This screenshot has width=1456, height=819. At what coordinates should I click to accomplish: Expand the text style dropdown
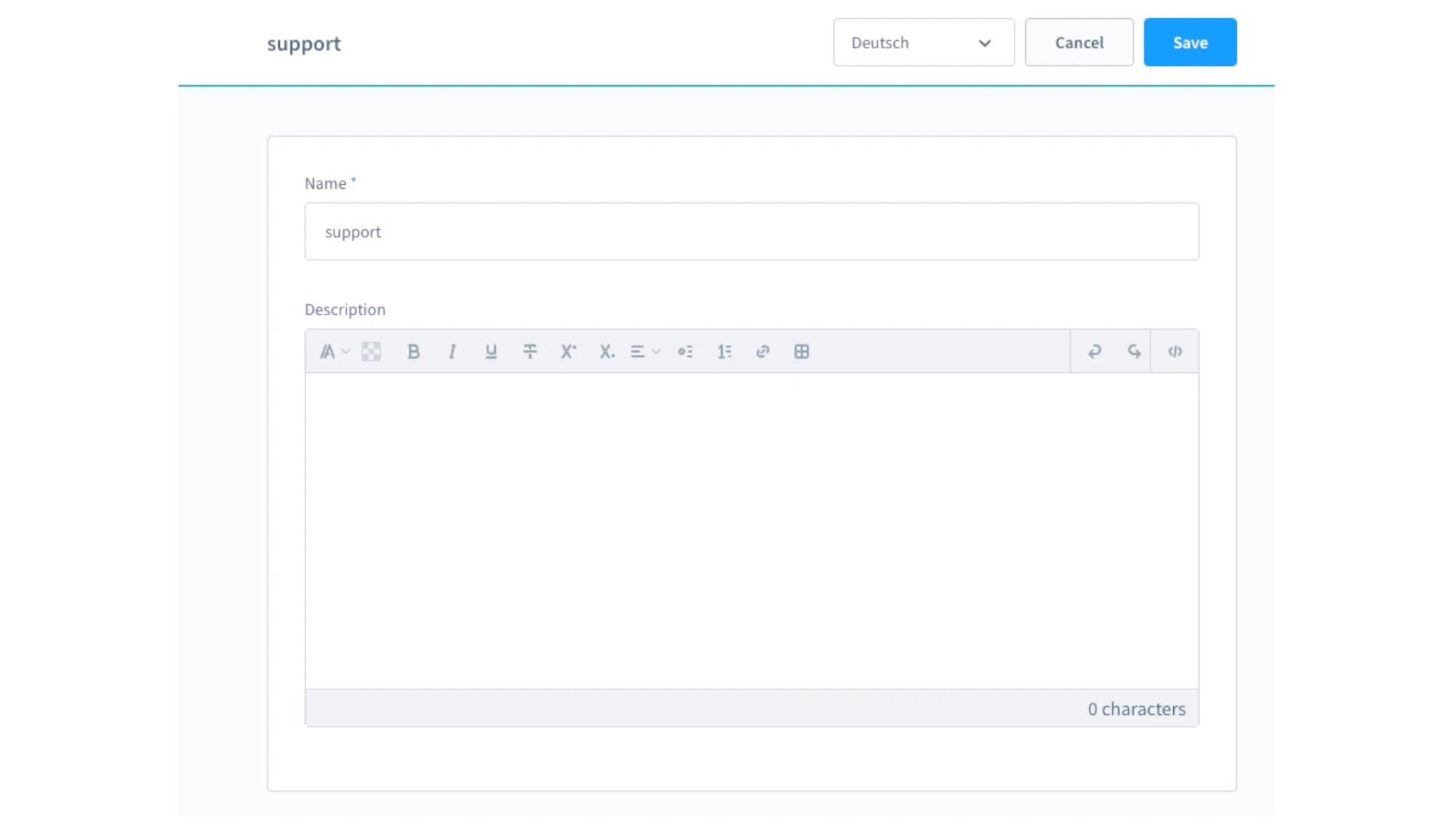pos(334,351)
